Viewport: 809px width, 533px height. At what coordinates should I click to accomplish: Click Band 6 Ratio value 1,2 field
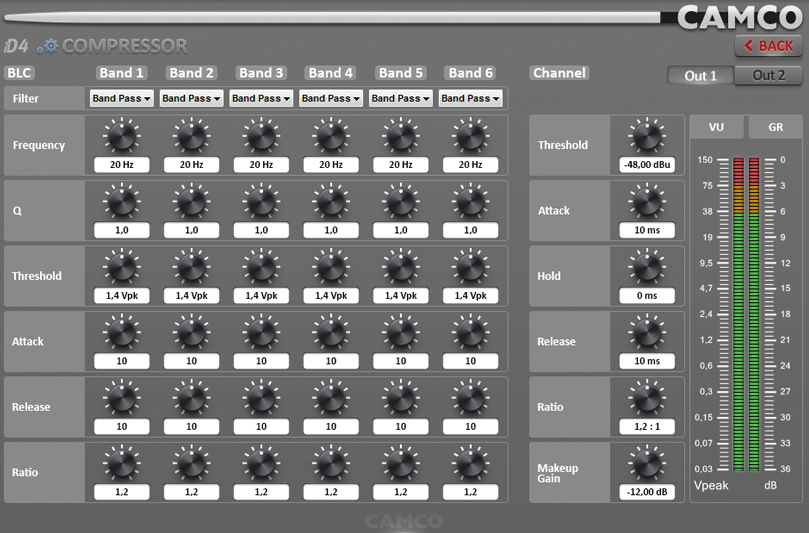pos(471,492)
